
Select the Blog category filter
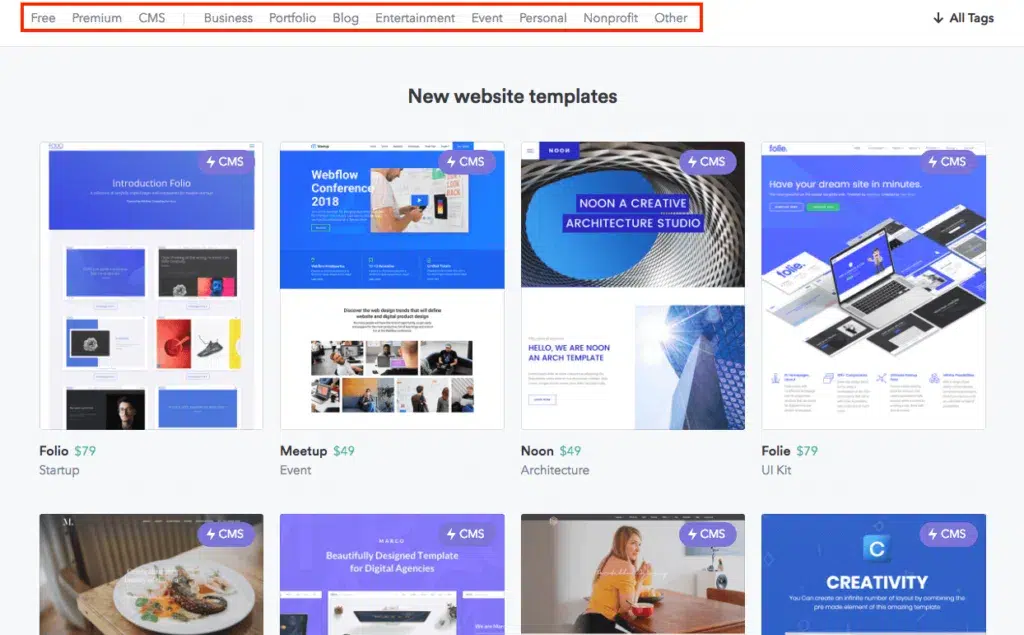[x=345, y=18]
